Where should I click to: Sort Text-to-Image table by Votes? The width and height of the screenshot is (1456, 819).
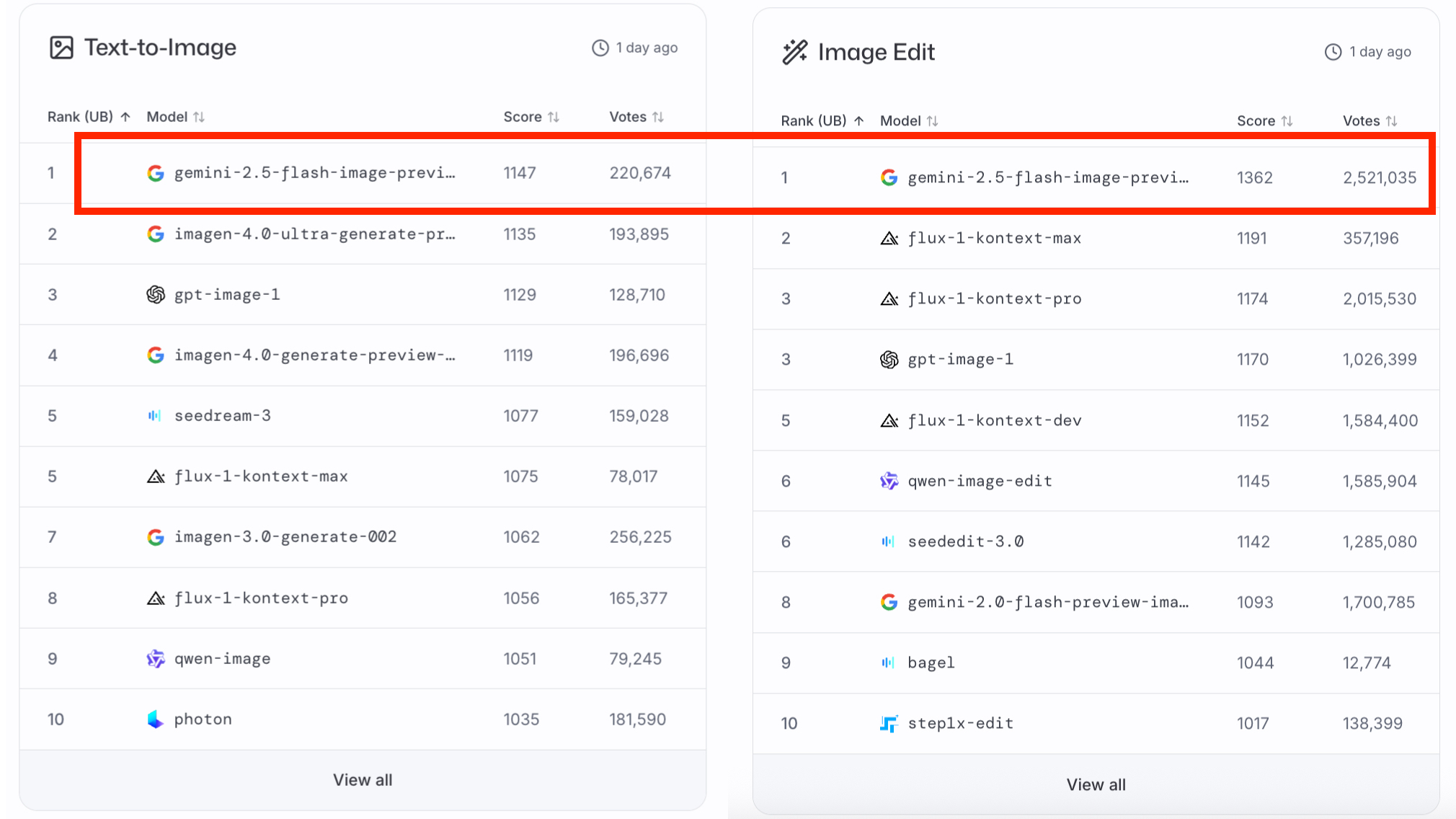[x=636, y=117]
